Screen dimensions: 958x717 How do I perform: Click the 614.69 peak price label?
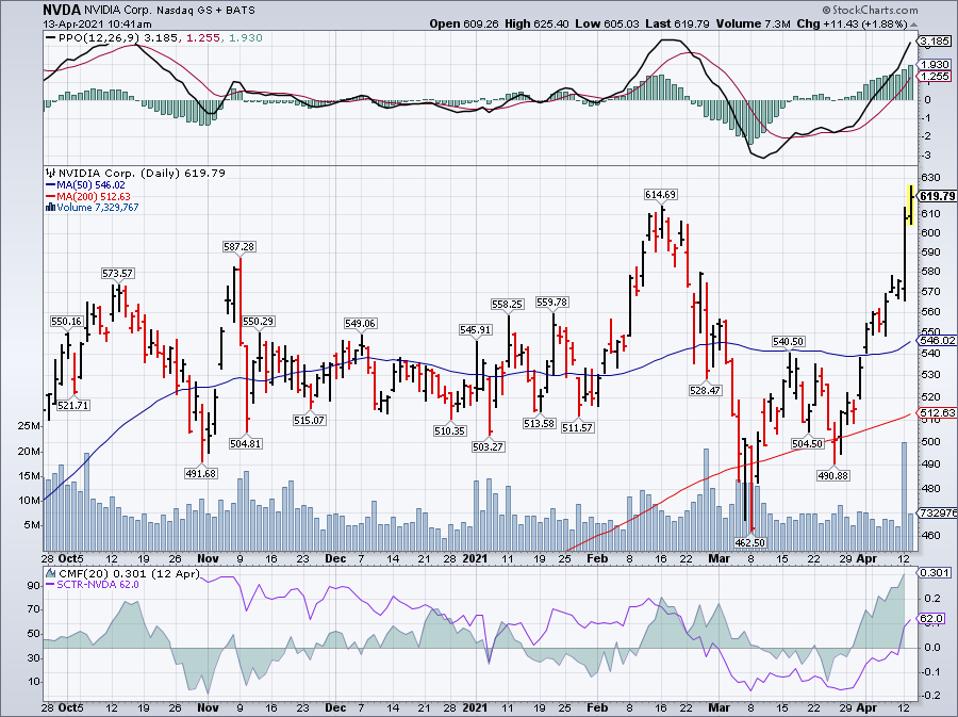click(x=660, y=194)
